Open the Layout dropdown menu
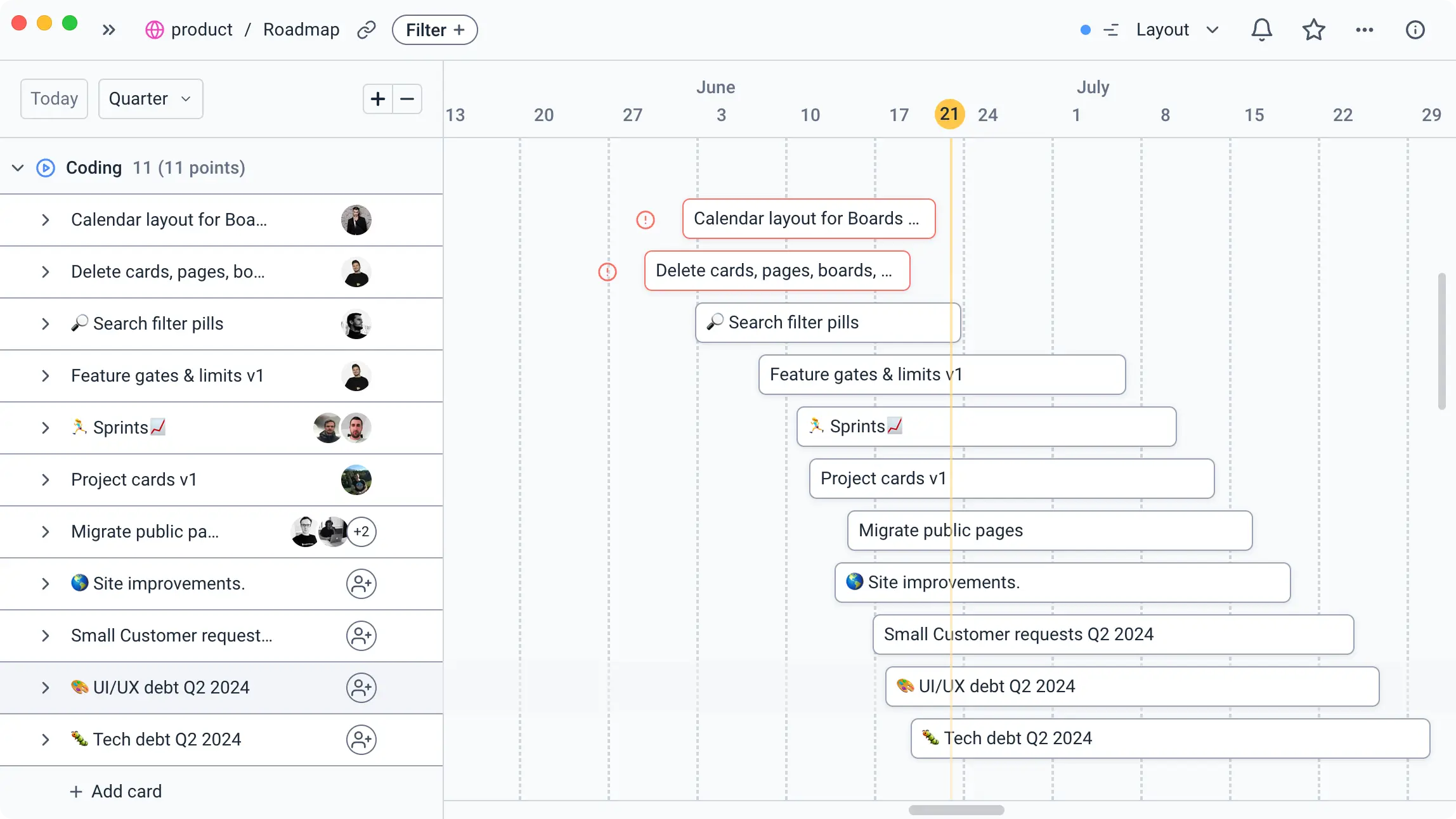This screenshot has width=1456, height=819. click(1176, 30)
